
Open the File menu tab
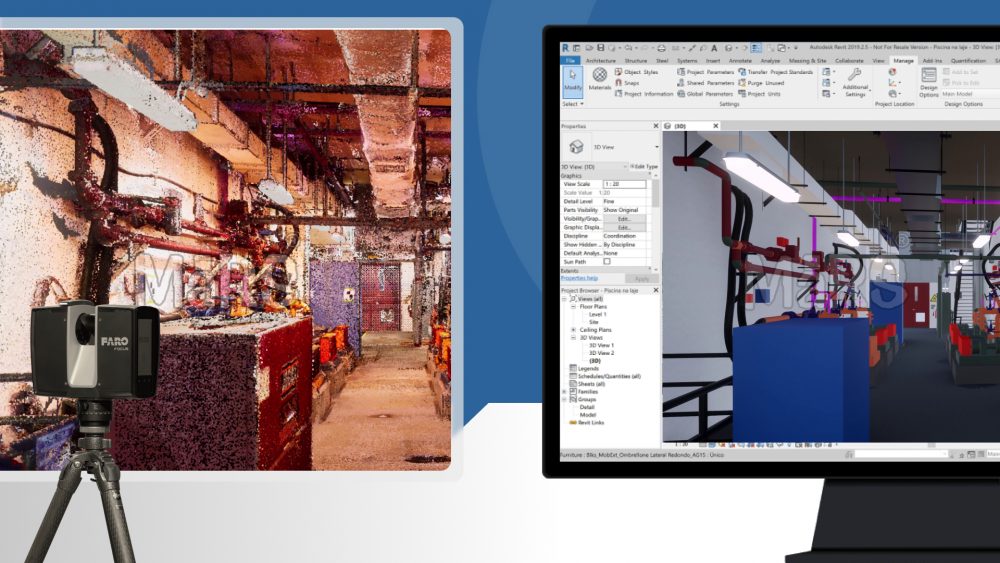[x=570, y=61]
